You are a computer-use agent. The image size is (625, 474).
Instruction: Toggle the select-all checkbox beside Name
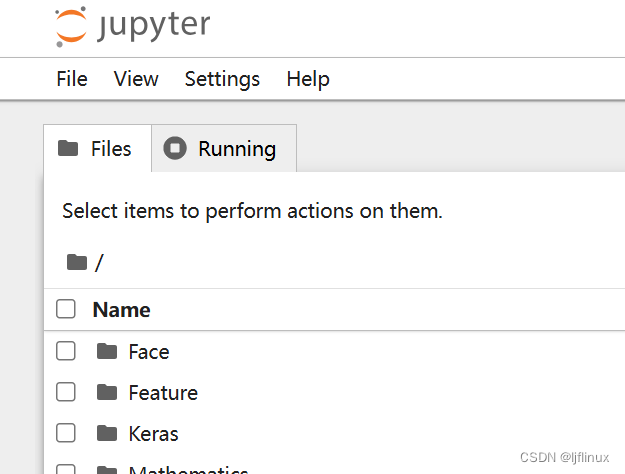click(66, 309)
